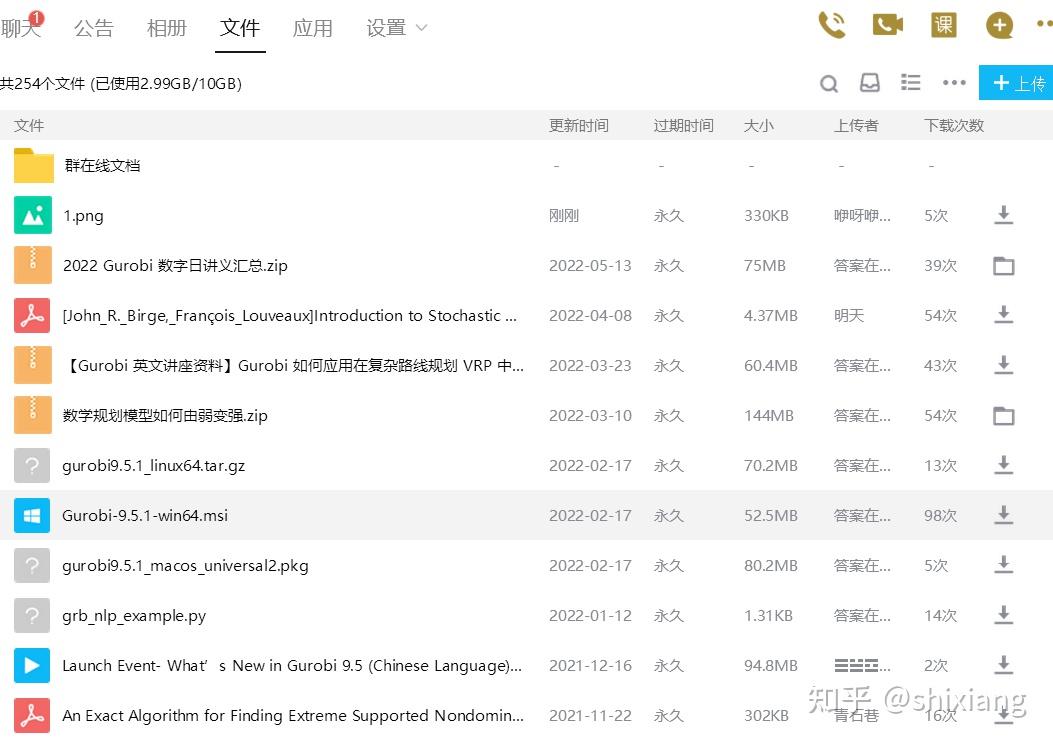Click the 2022-05-13 update date
Image resolution: width=1053 pixels, height=747 pixels.
(590, 265)
